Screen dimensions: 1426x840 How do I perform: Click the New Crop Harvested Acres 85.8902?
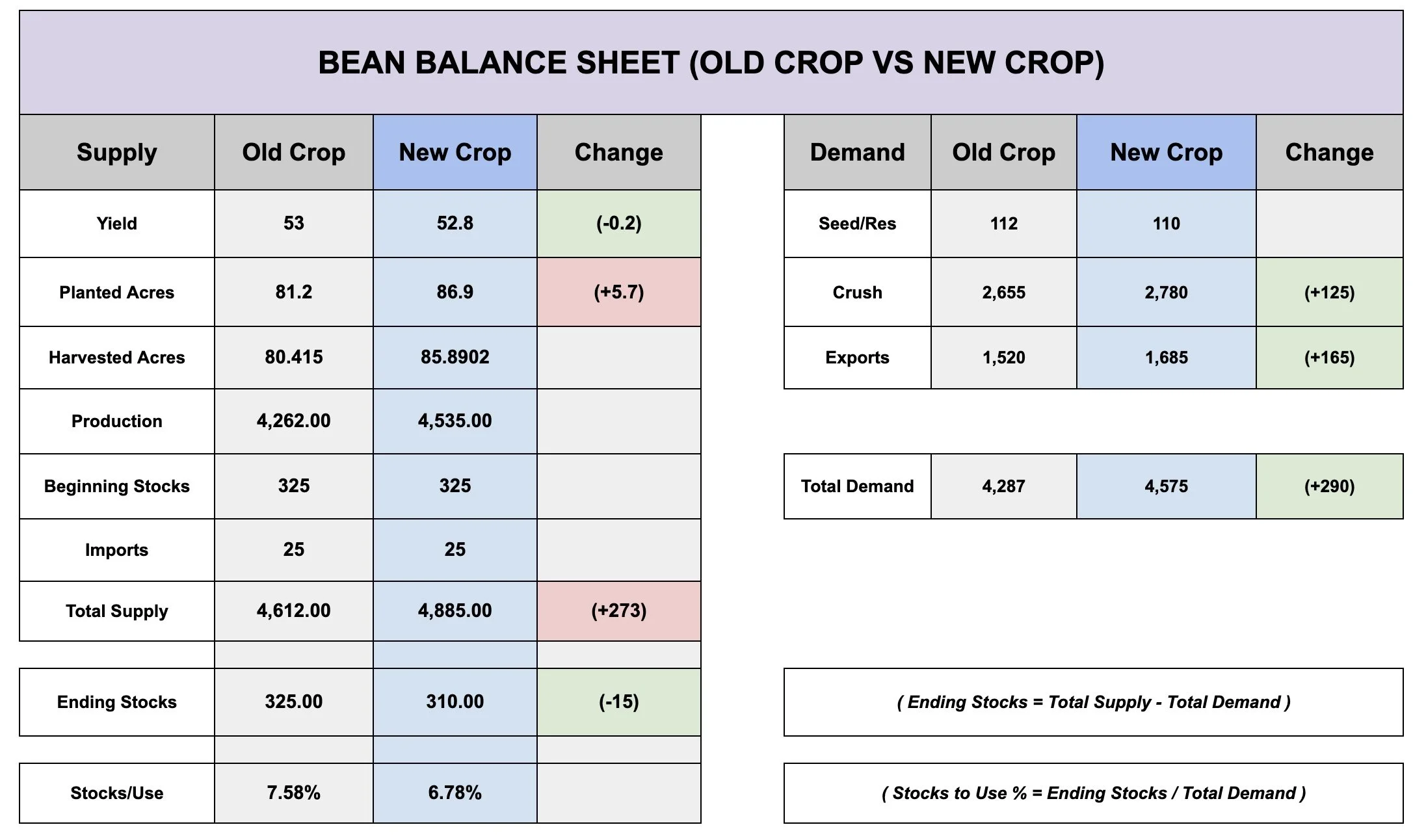click(455, 358)
